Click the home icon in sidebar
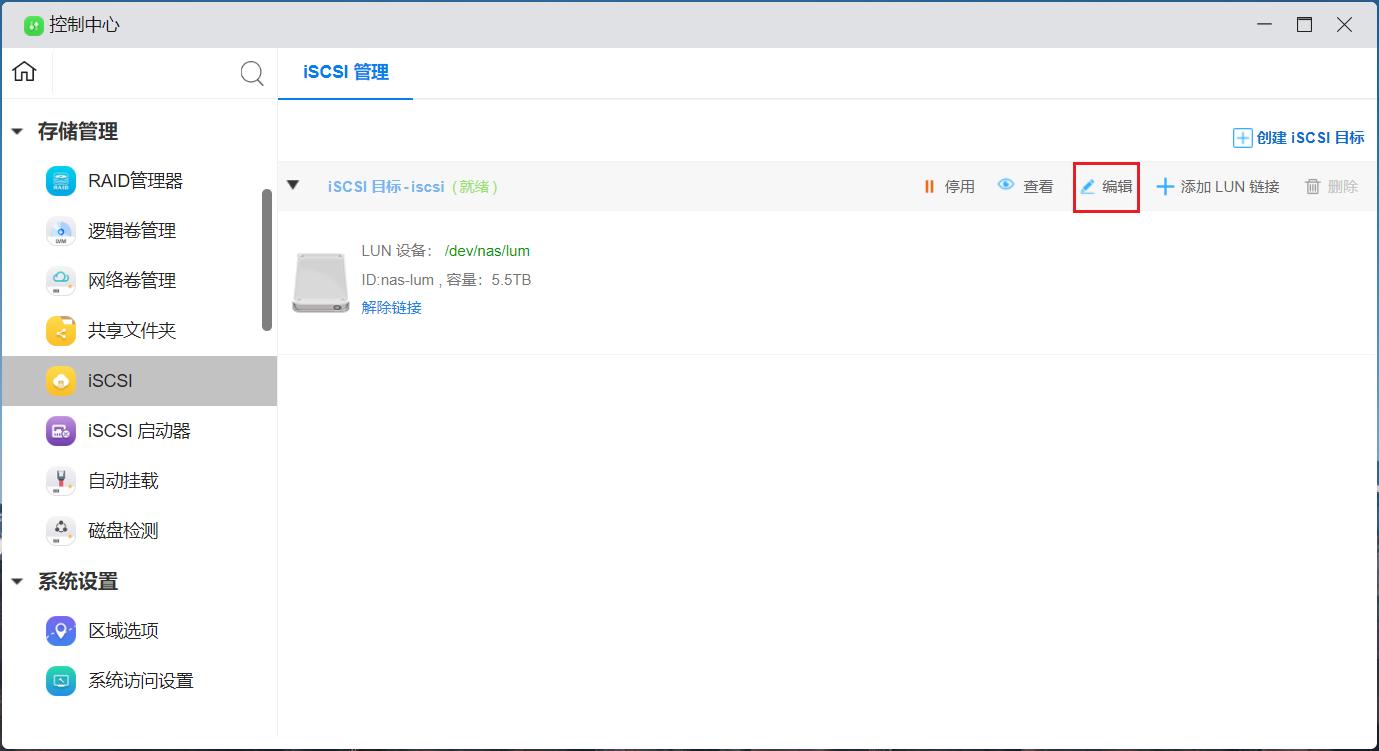Screen dimensions: 1379x751 [x=25, y=72]
